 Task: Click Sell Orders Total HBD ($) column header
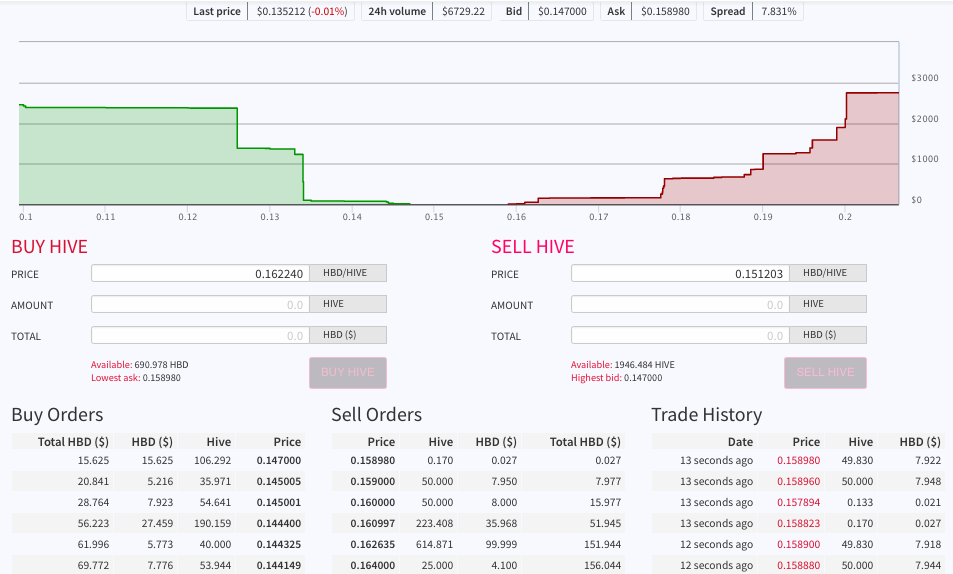(585, 442)
